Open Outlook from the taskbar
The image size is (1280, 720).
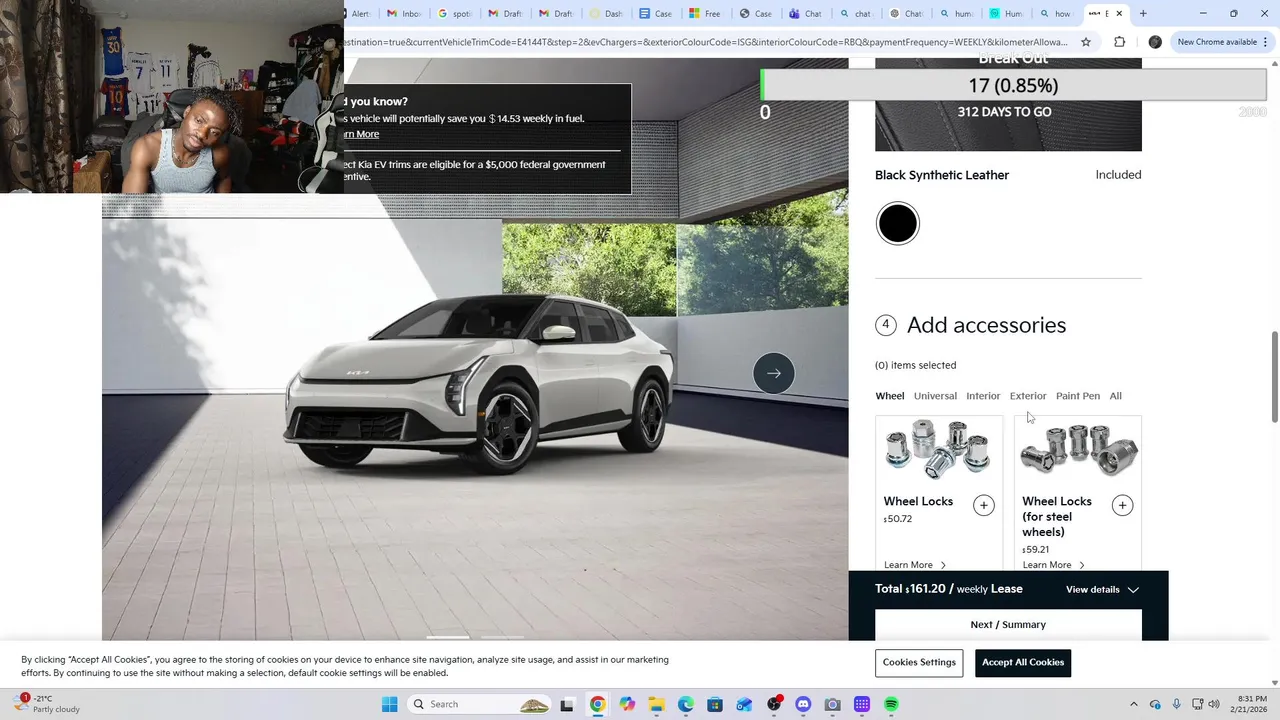click(x=744, y=704)
